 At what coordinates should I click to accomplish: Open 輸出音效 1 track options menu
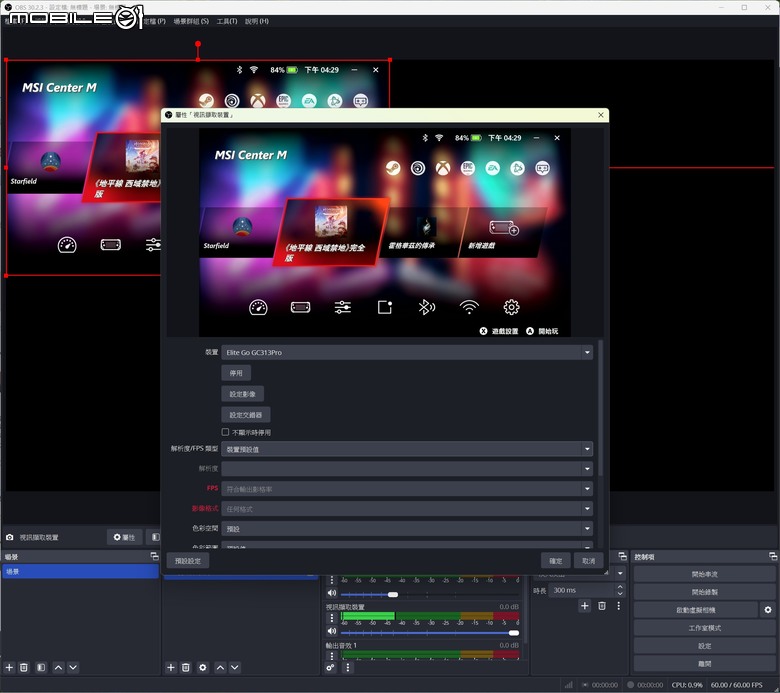pyautogui.click(x=332, y=656)
